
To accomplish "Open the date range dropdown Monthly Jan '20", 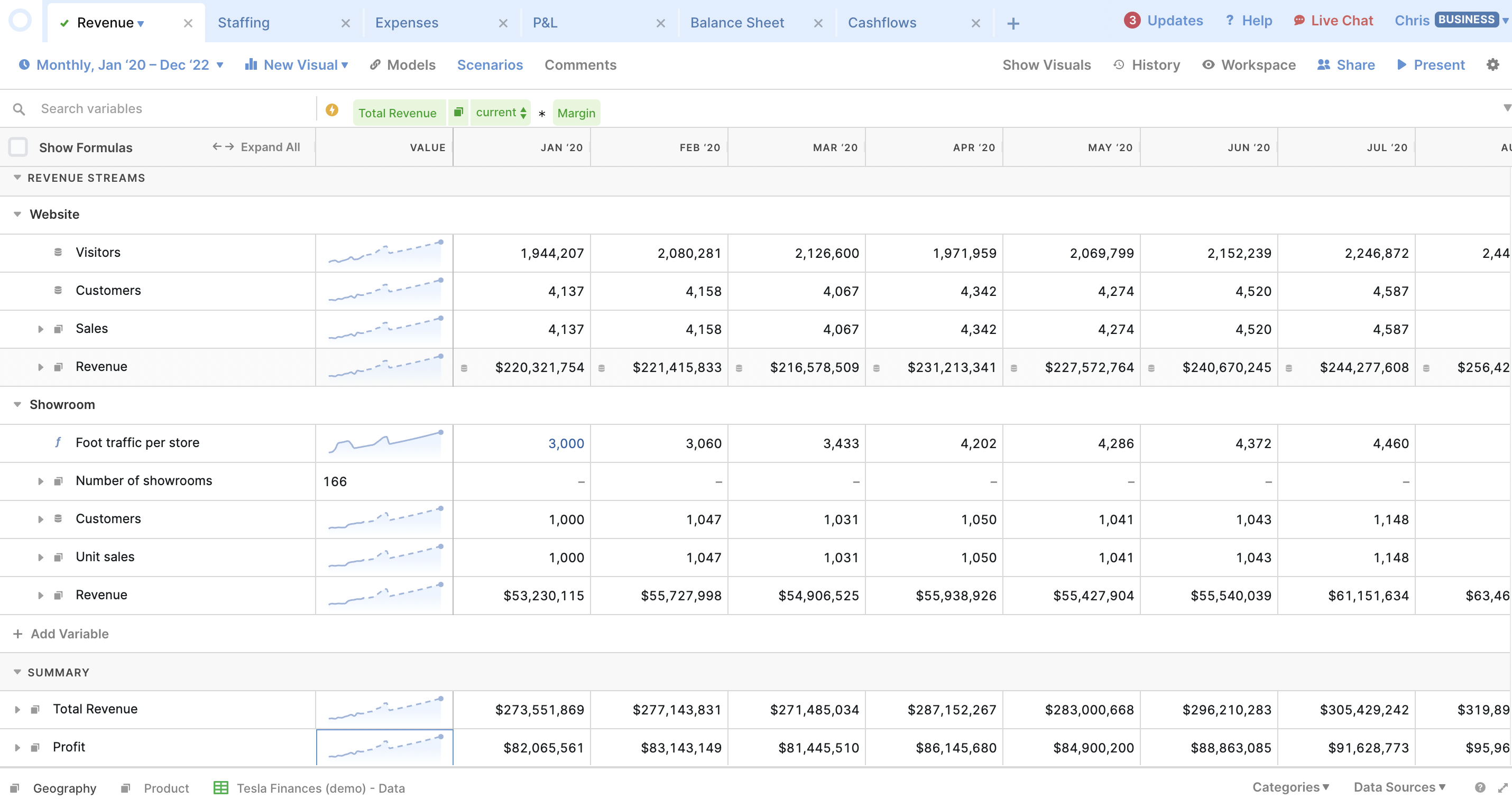I will coord(122,65).
